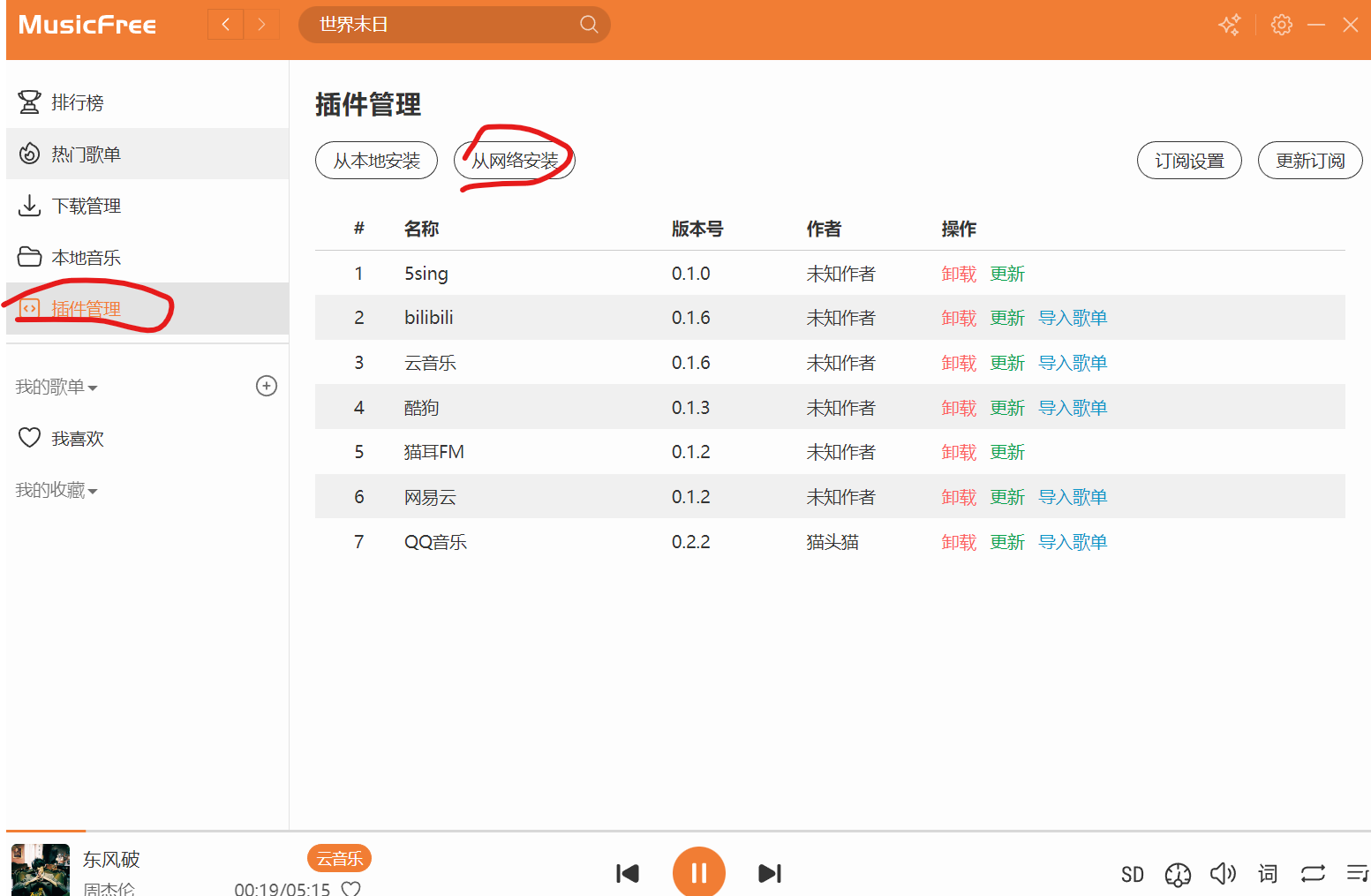Click 从本地安装 button
This screenshot has width=1371, height=896.
(x=376, y=161)
